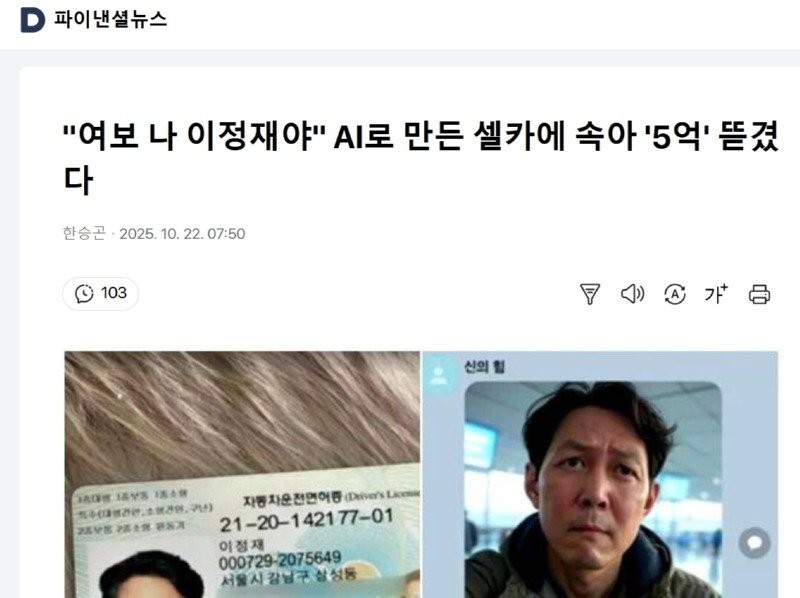The width and height of the screenshot is (800, 598).
Task: Open the driver's license photo
Action: coord(242,475)
